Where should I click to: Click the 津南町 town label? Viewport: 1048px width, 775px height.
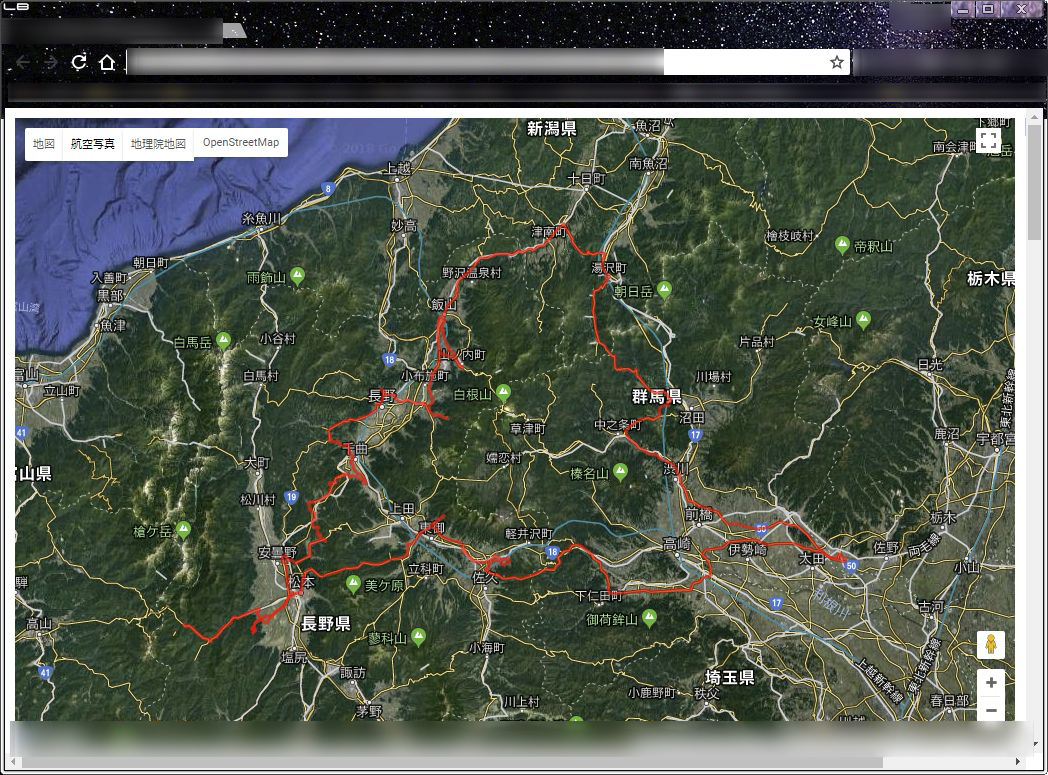tap(548, 231)
